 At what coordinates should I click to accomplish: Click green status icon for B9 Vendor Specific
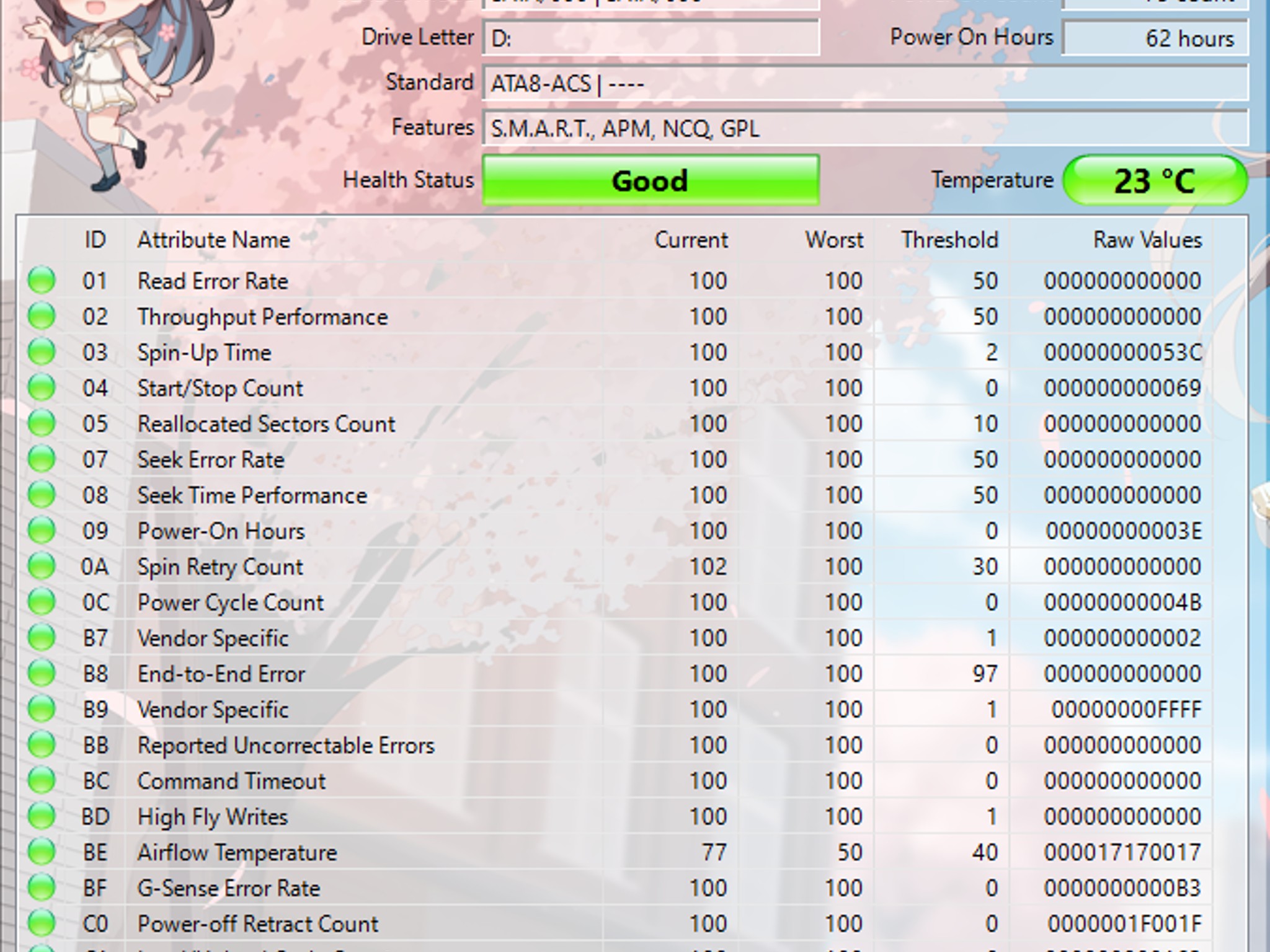[x=42, y=709]
